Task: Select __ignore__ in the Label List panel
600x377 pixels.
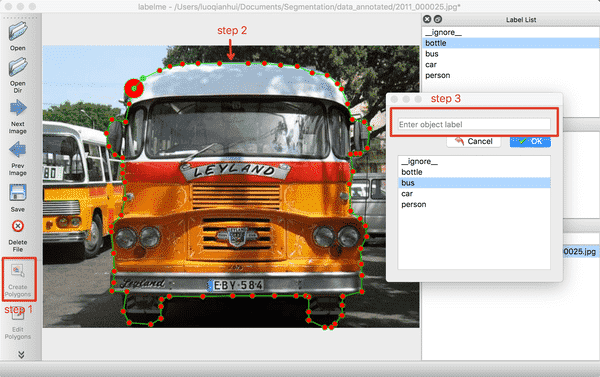Action: [x=511, y=33]
